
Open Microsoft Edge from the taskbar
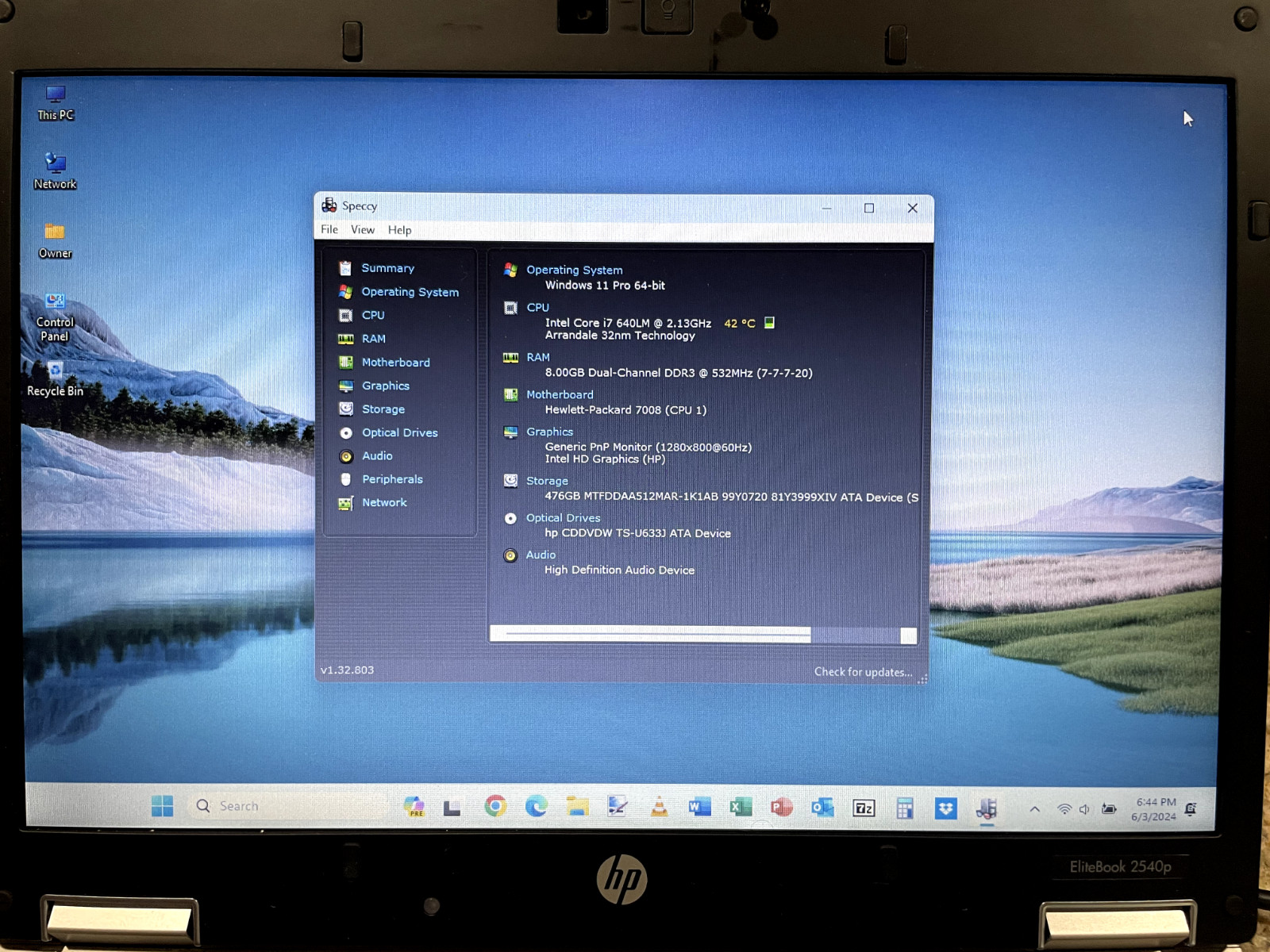pos(537,807)
